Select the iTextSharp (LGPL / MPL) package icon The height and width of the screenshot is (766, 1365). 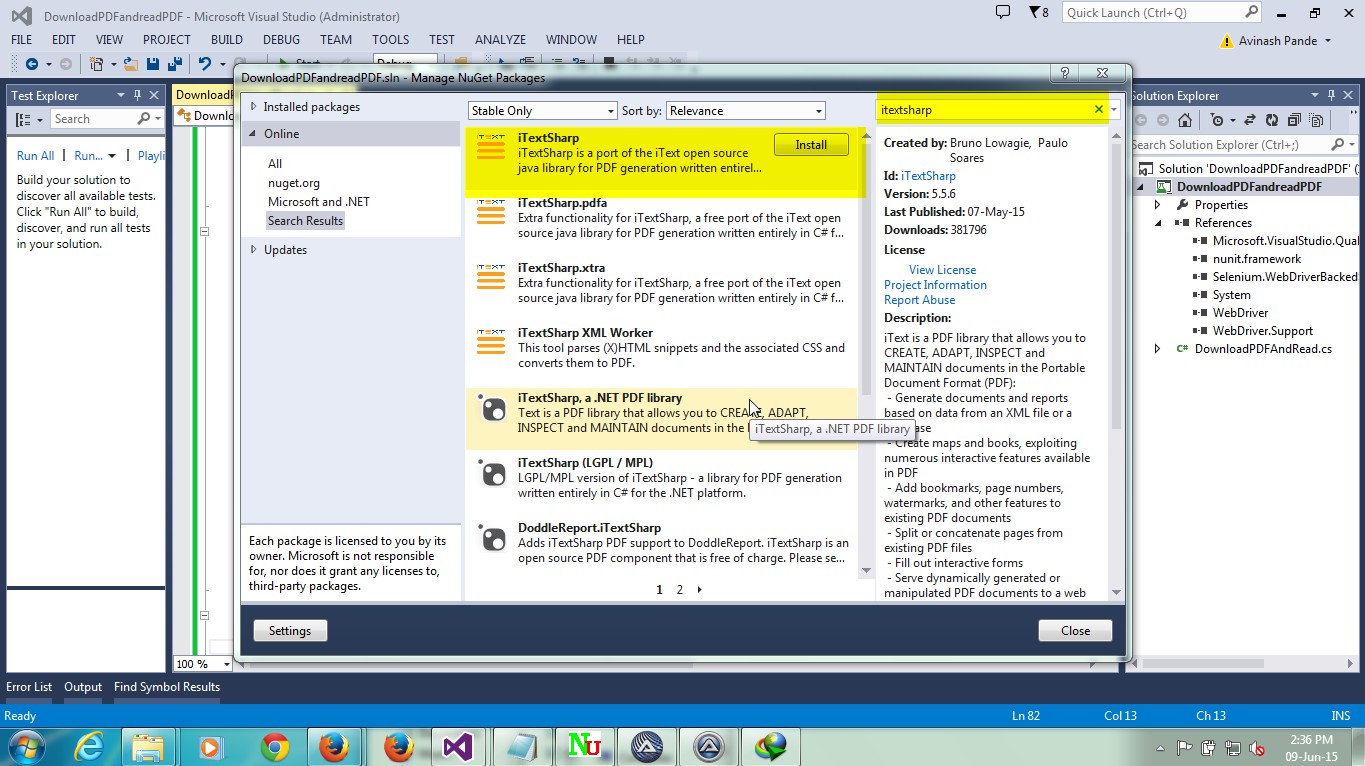point(493,473)
